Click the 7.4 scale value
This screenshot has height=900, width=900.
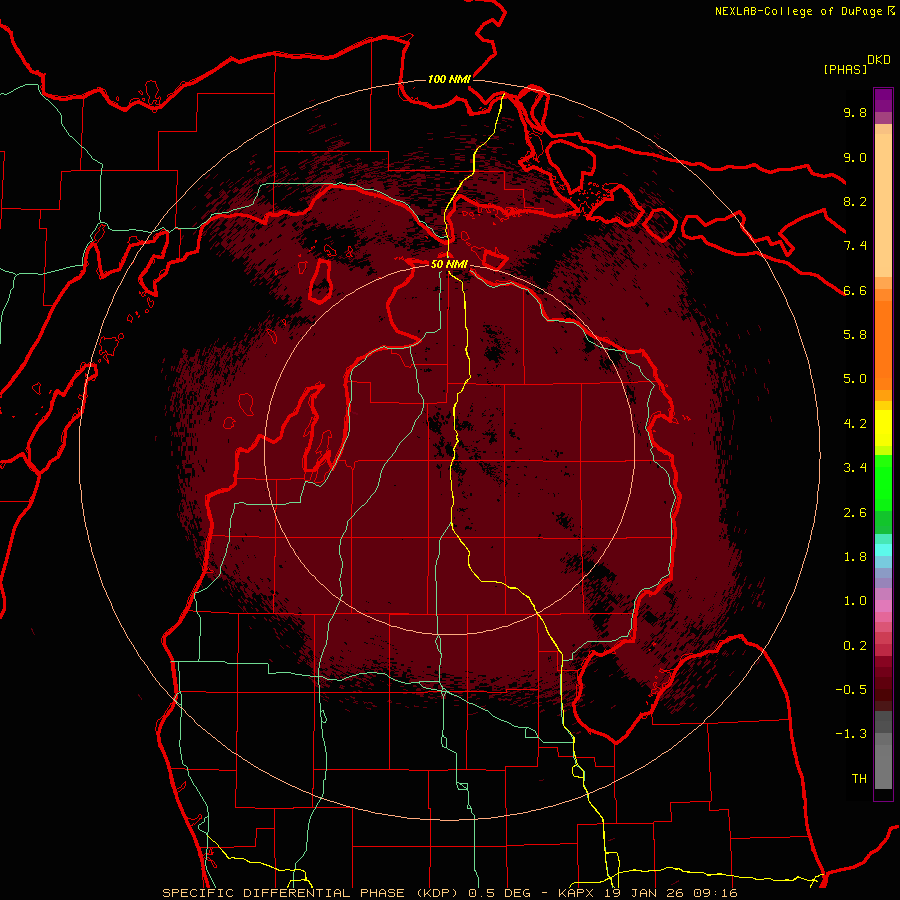pyautogui.click(x=855, y=246)
